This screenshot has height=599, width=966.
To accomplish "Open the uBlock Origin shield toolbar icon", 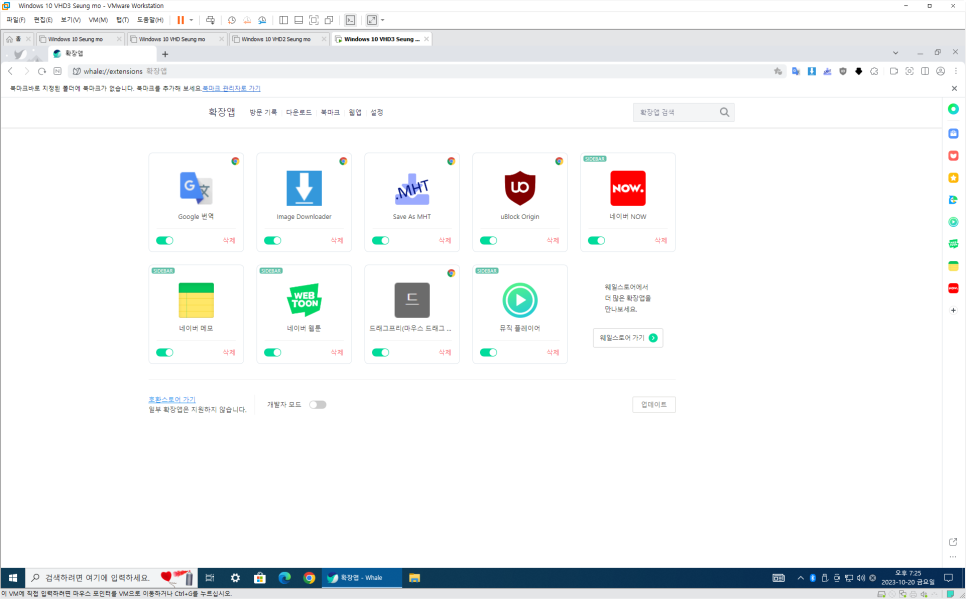I will (x=843, y=71).
